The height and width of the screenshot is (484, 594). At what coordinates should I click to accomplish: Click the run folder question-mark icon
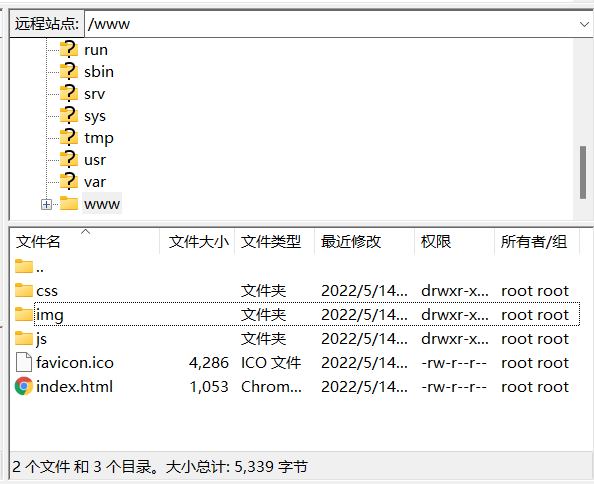pyautogui.click(x=69, y=49)
